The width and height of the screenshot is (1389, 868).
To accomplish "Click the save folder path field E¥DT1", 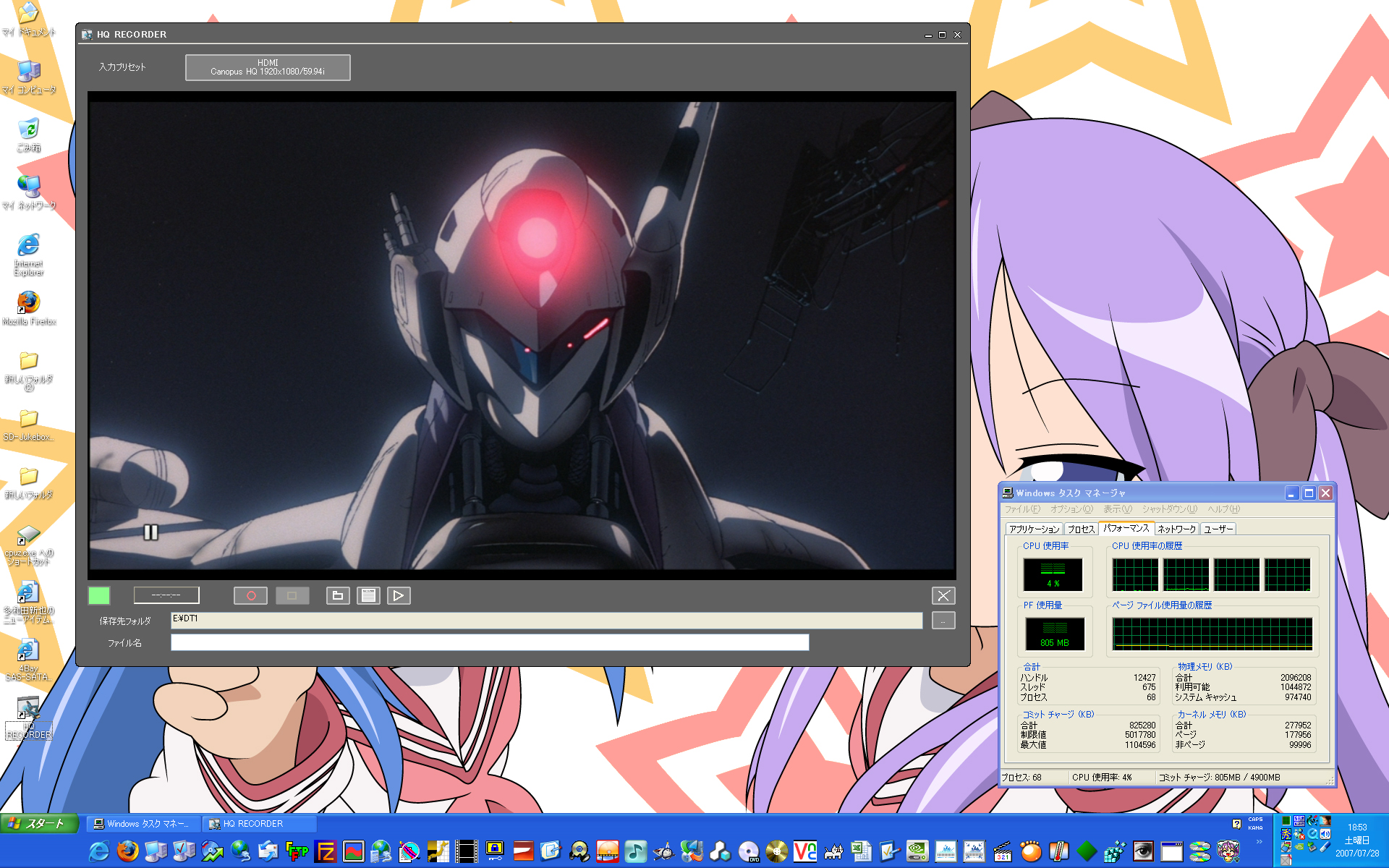I will pos(546,620).
